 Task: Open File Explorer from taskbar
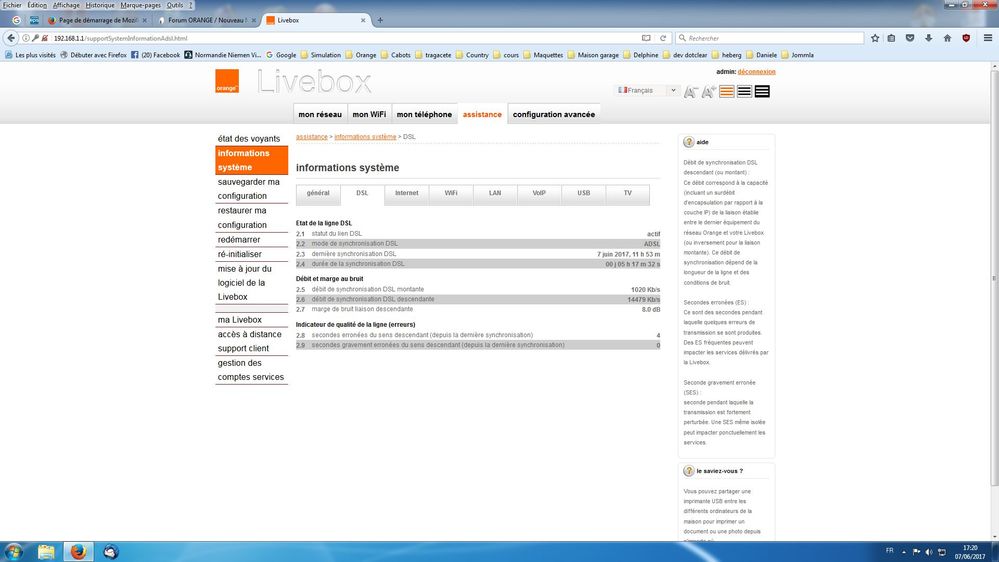coord(46,552)
